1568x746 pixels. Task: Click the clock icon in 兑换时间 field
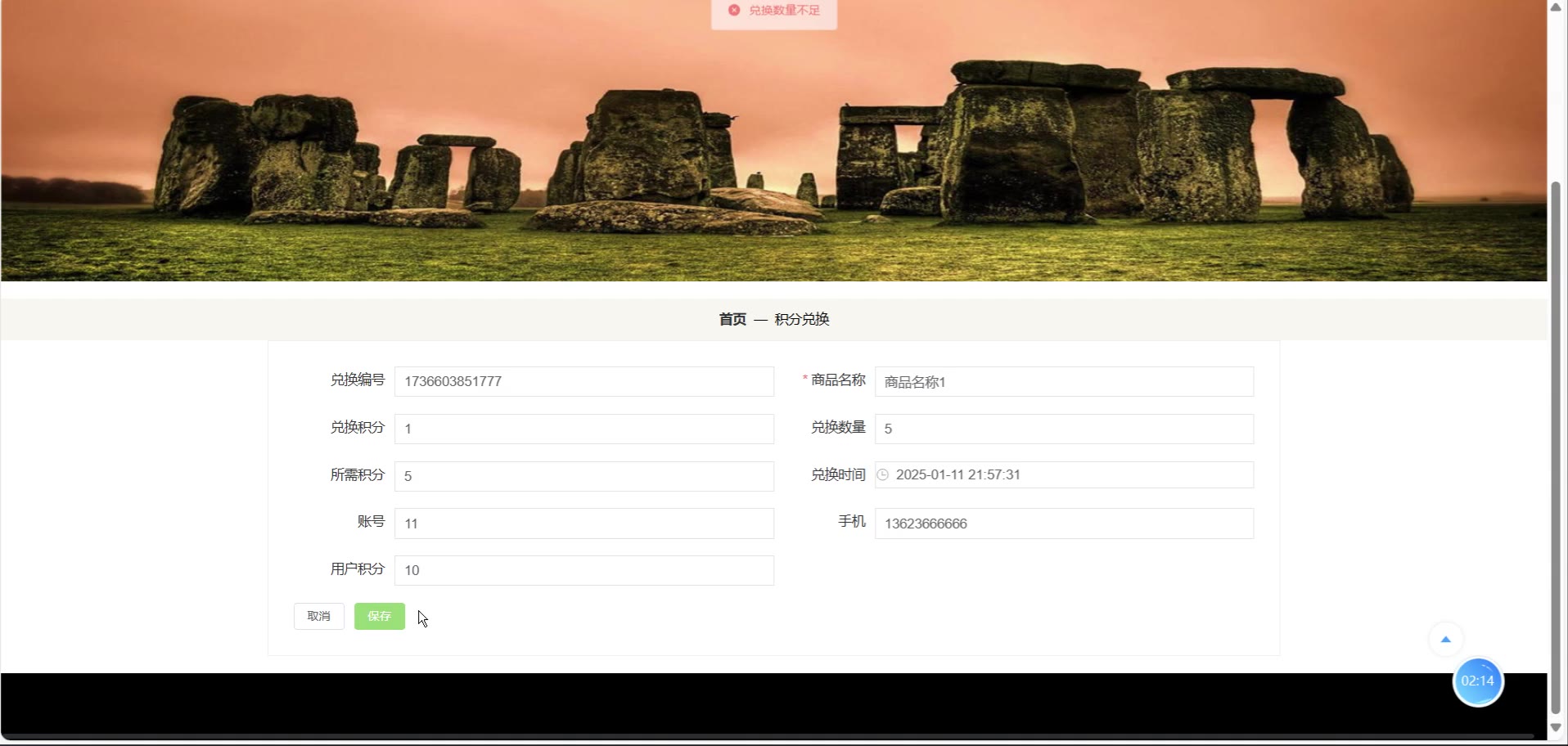[x=883, y=474]
